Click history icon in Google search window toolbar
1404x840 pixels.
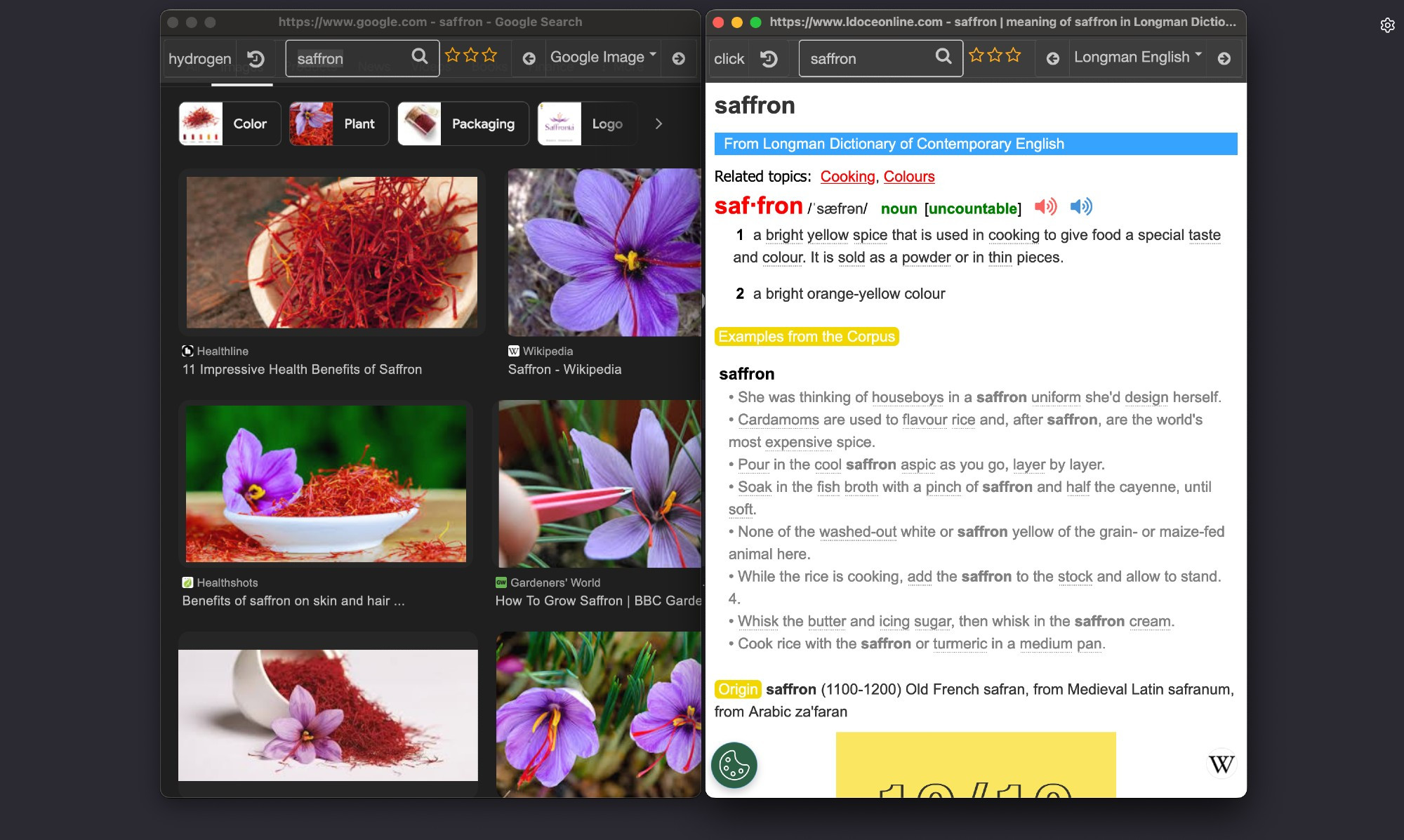point(256,59)
